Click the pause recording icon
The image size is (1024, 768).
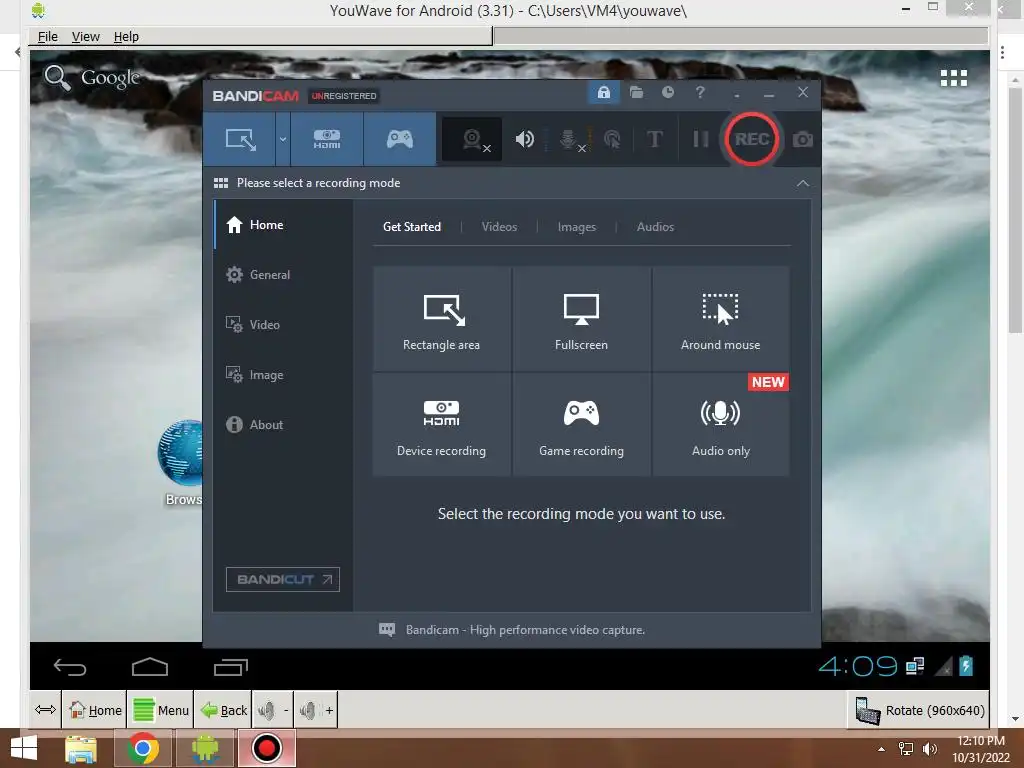701,139
